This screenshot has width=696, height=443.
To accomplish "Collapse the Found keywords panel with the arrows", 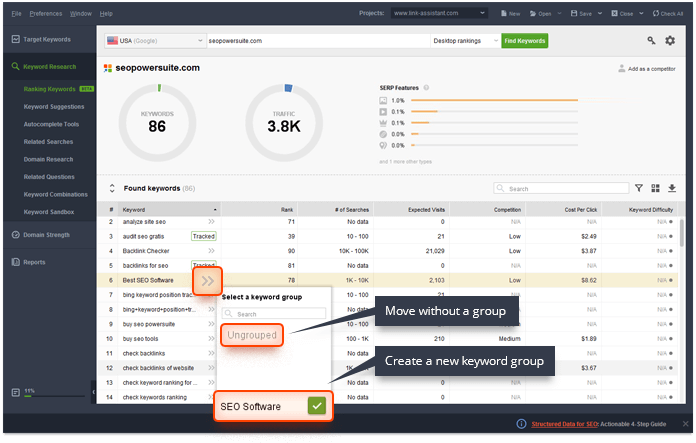I will point(112,188).
